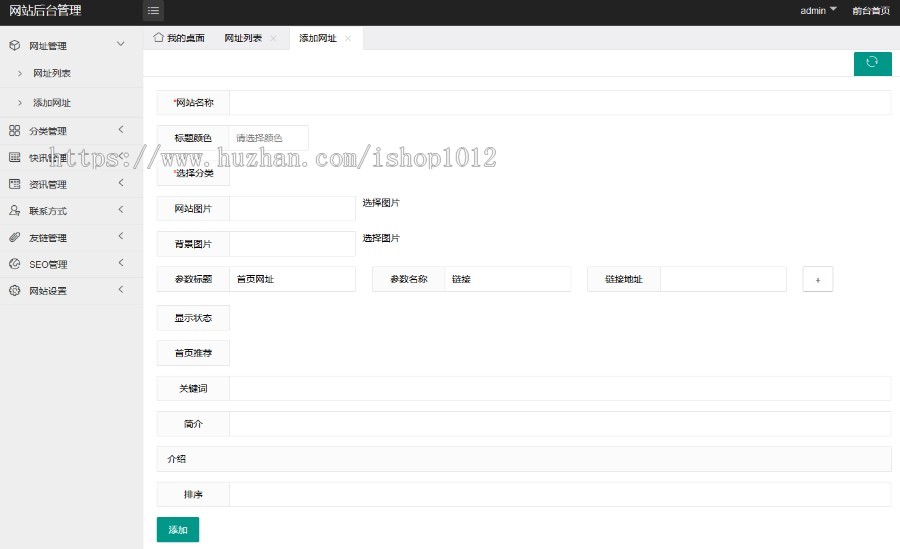Click the 网址管理 cube icon

(14, 45)
